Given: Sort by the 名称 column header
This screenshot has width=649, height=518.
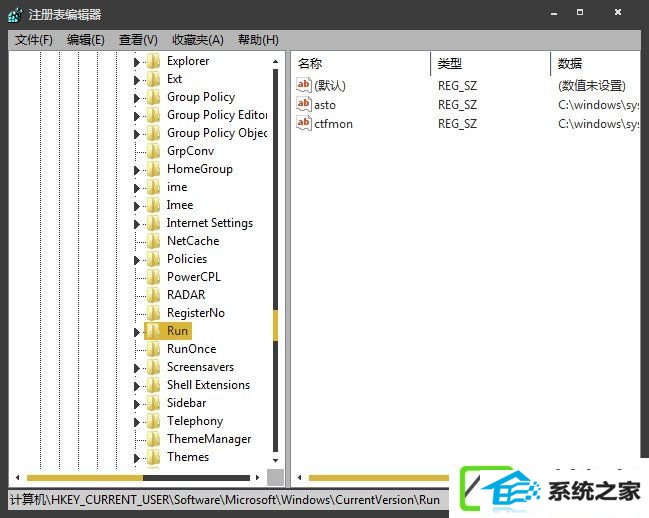Looking at the screenshot, I should tap(310, 63).
